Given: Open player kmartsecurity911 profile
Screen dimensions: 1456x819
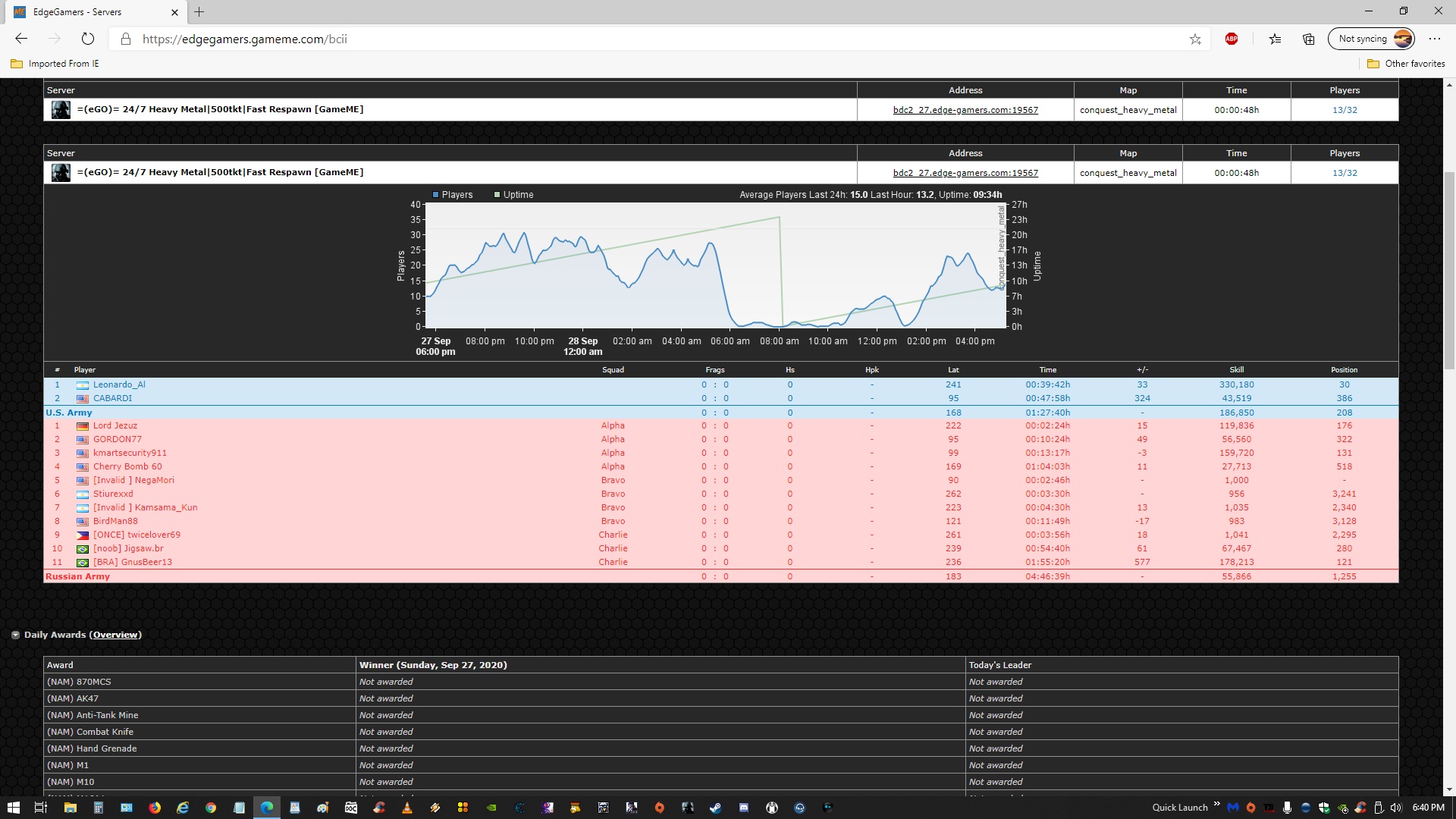Looking at the screenshot, I should 130,453.
